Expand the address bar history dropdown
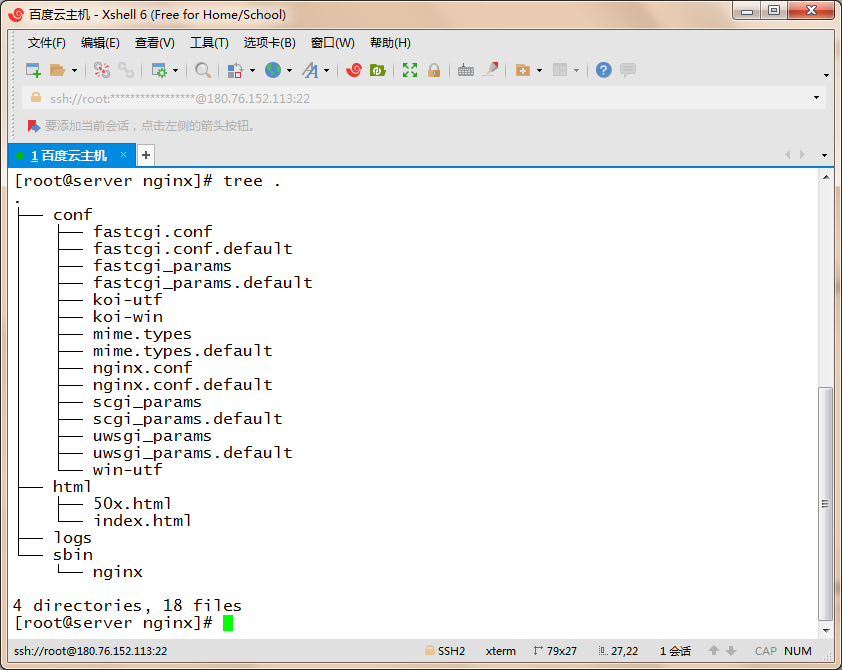The image size is (842, 670). [x=816, y=98]
